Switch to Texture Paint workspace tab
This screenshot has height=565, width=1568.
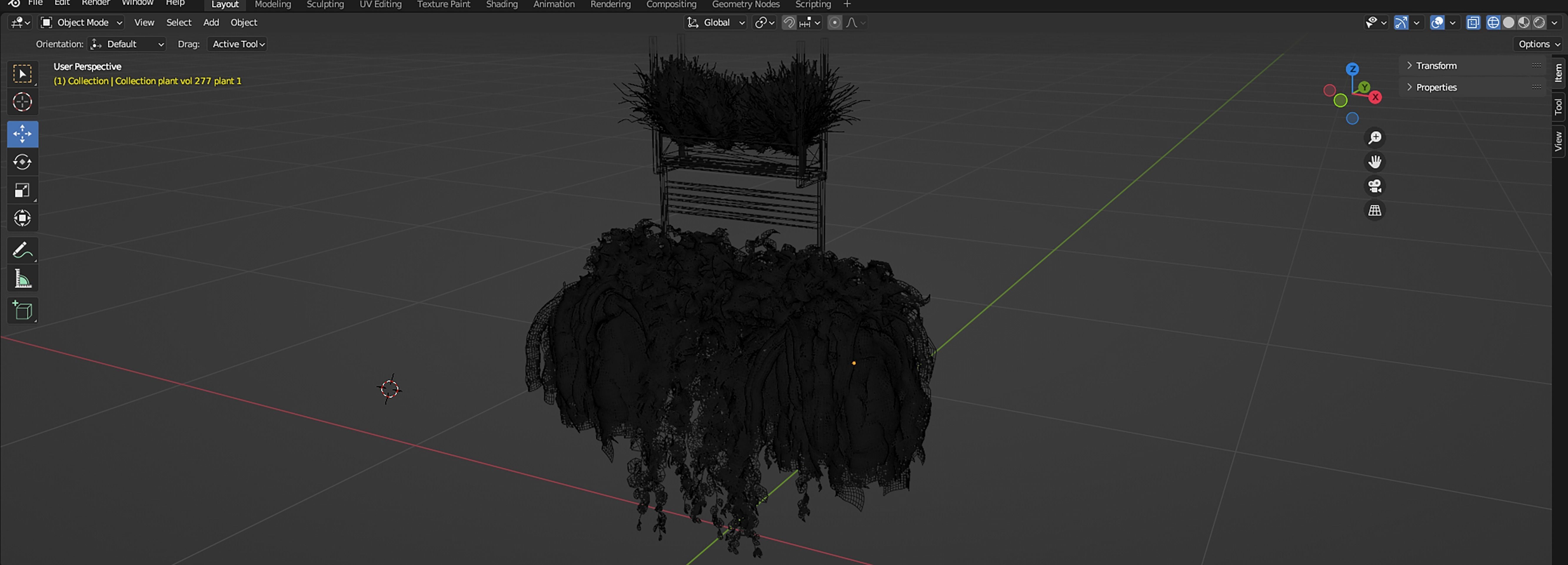(x=444, y=4)
